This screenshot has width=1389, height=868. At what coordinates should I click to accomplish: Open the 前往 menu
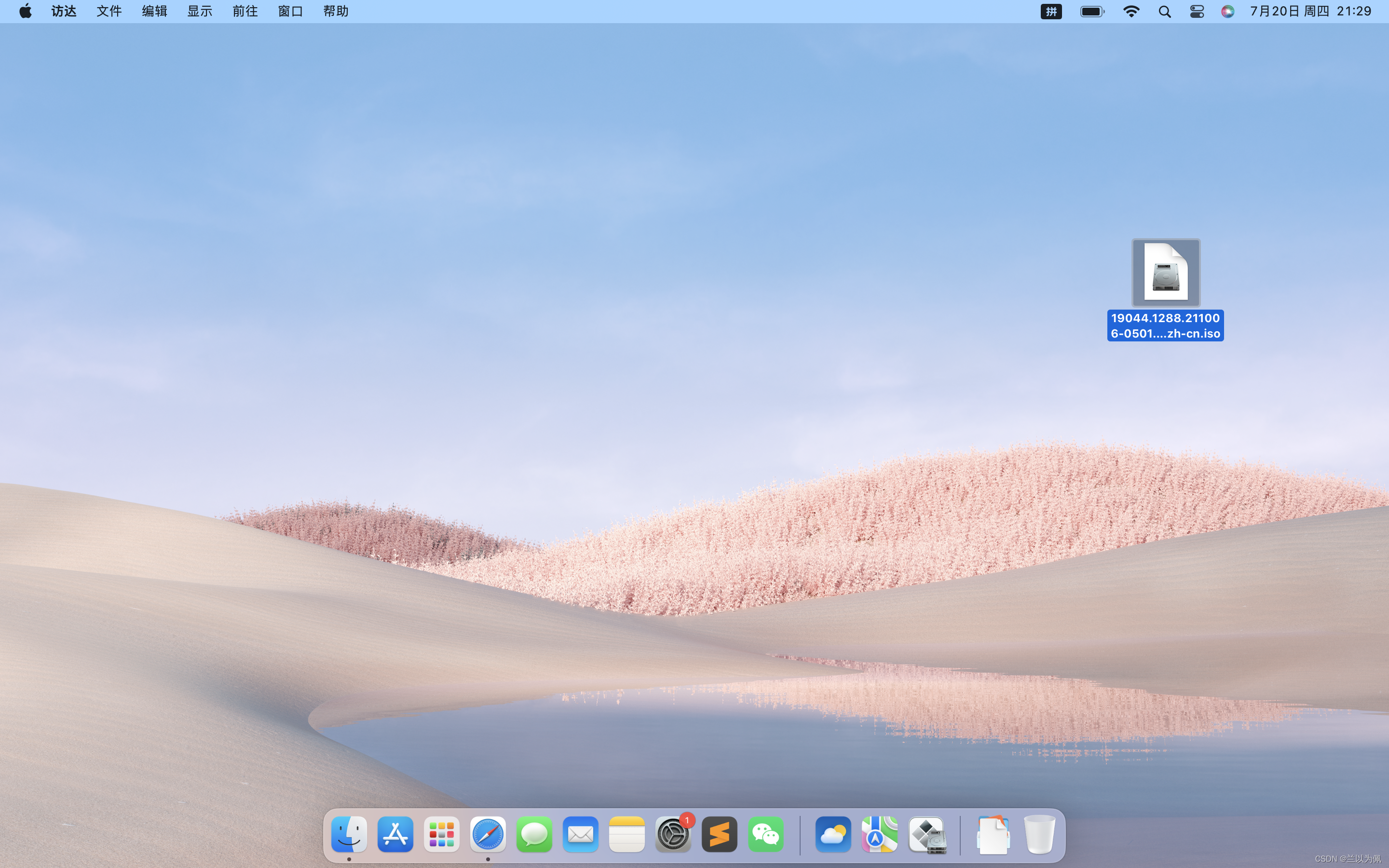(x=245, y=12)
